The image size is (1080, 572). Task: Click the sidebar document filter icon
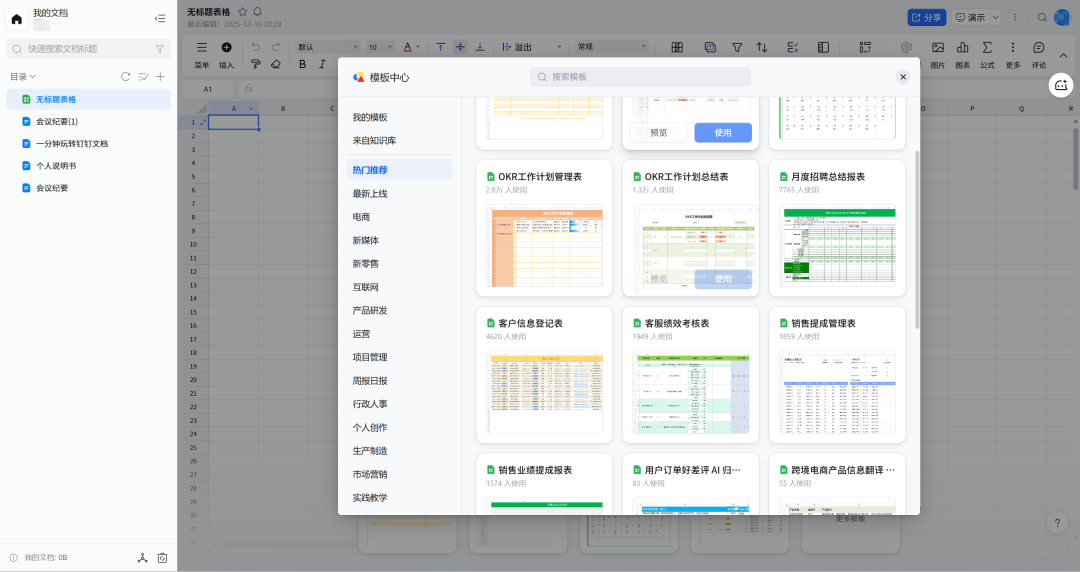tap(160, 49)
